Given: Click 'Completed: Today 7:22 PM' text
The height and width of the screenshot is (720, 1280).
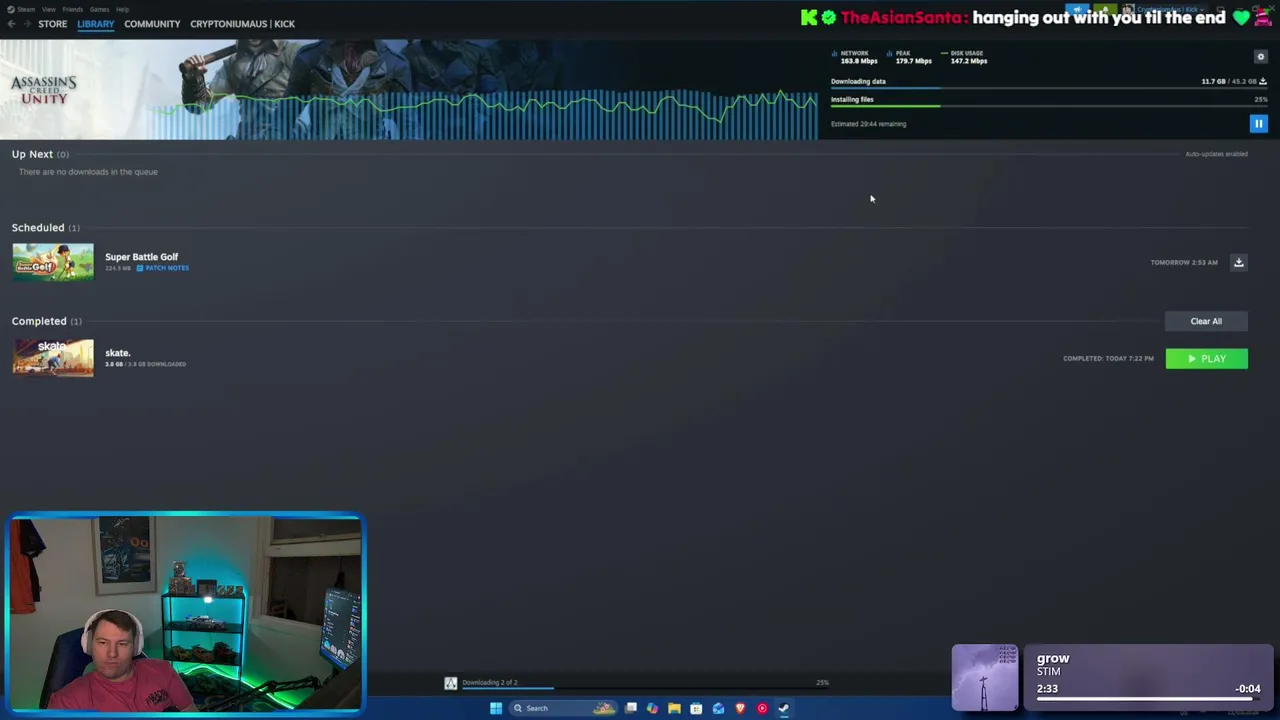Looking at the screenshot, I should click(1108, 358).
